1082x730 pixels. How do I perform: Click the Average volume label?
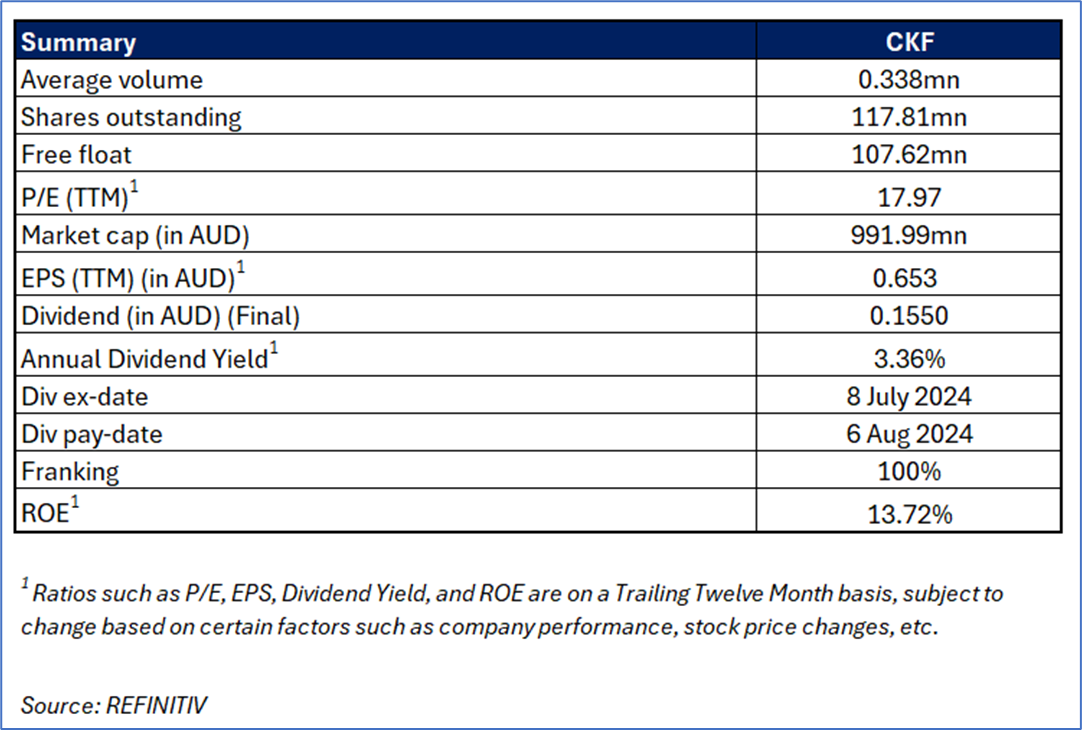point(112,80)
